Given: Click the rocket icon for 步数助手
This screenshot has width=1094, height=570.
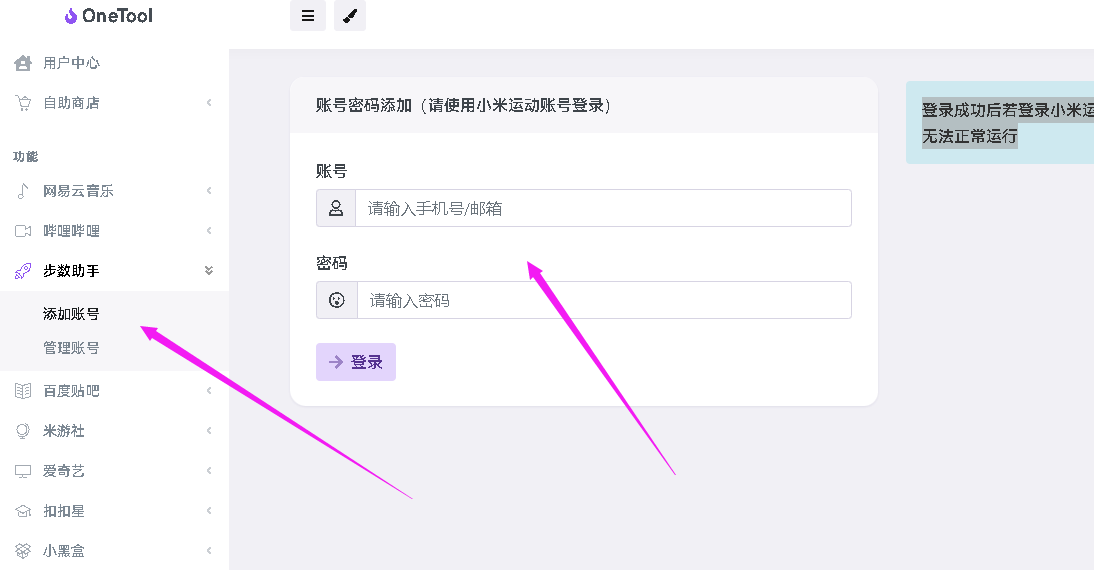Looking at the screenshot, I should coord(23,271).
